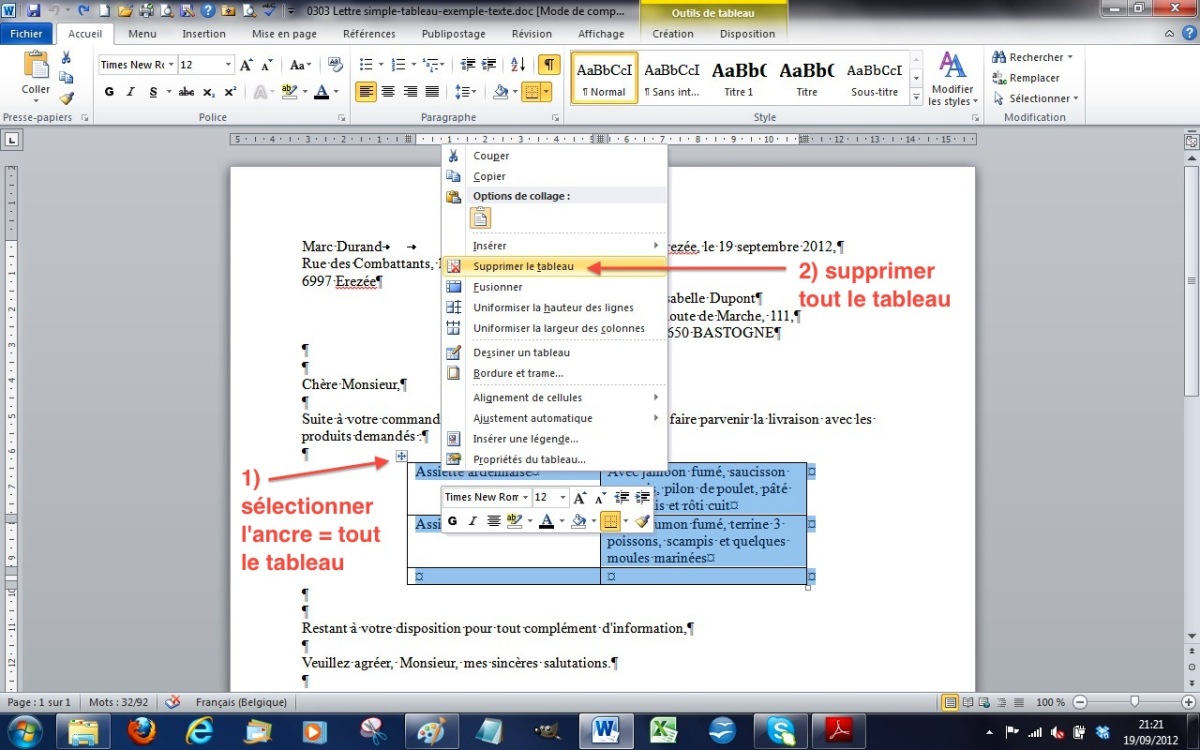The width and height of the screenshot is (1200, 750).
Task: Open Firefox from the taskbar
Action: pos(142,731)
